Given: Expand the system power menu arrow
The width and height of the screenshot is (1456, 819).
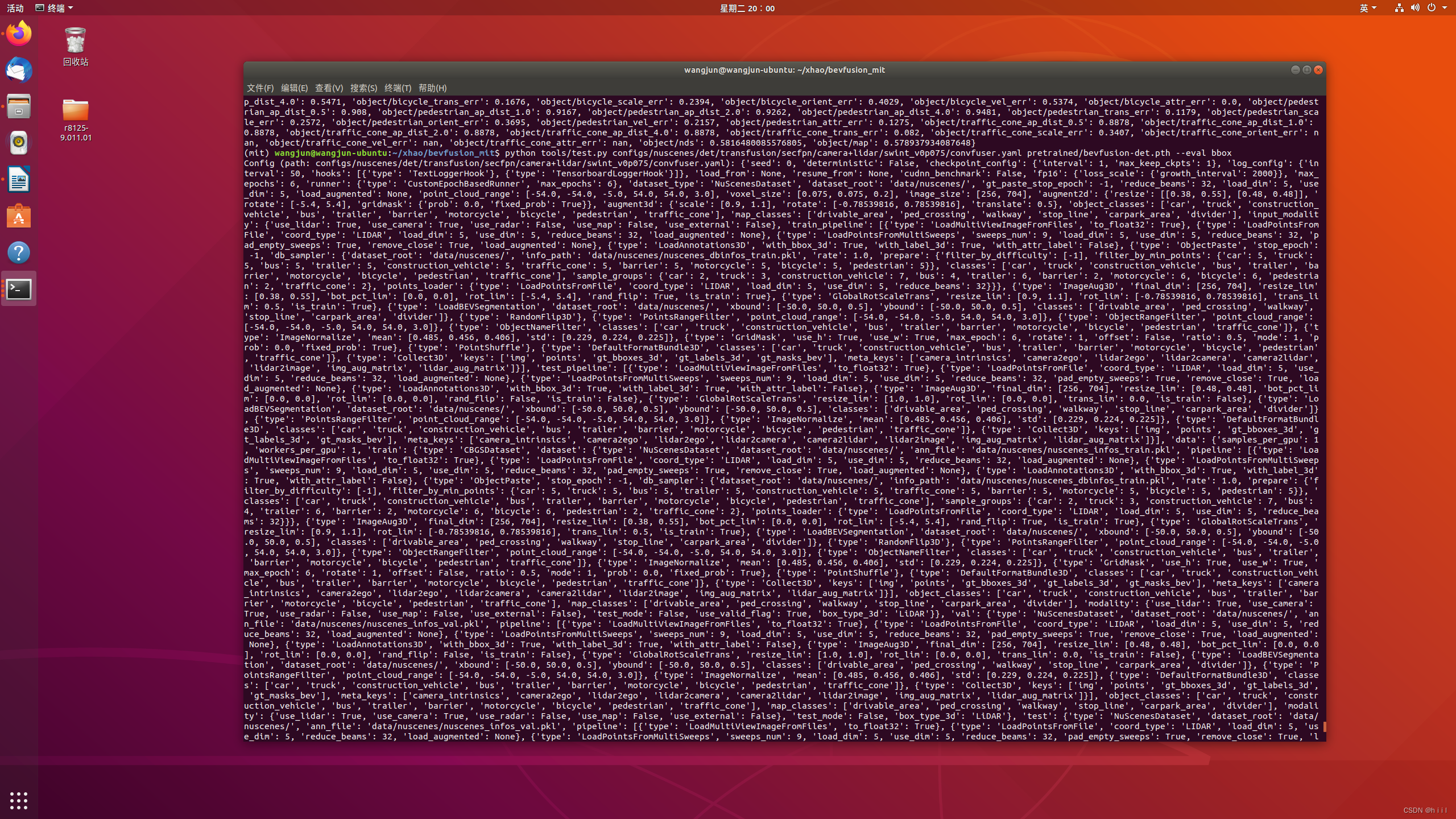Looking at the screenshot, I should (1445, 8).
